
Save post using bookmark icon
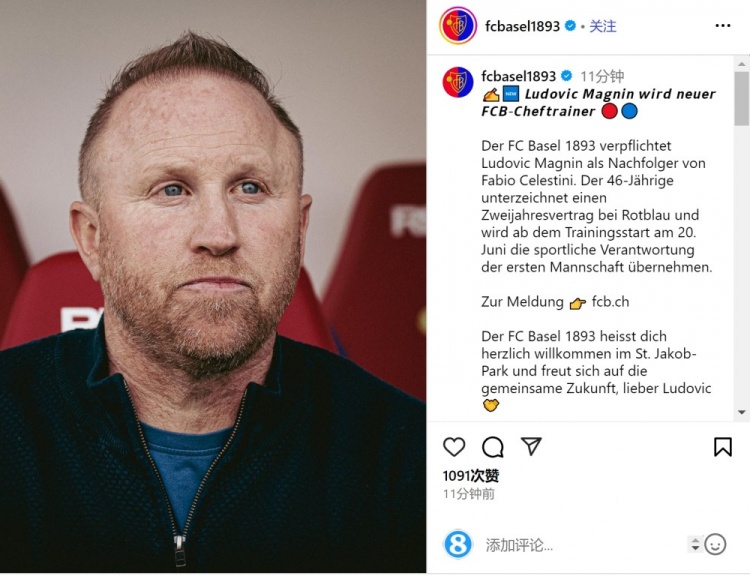pyautogui.click(x=722, y=447)
